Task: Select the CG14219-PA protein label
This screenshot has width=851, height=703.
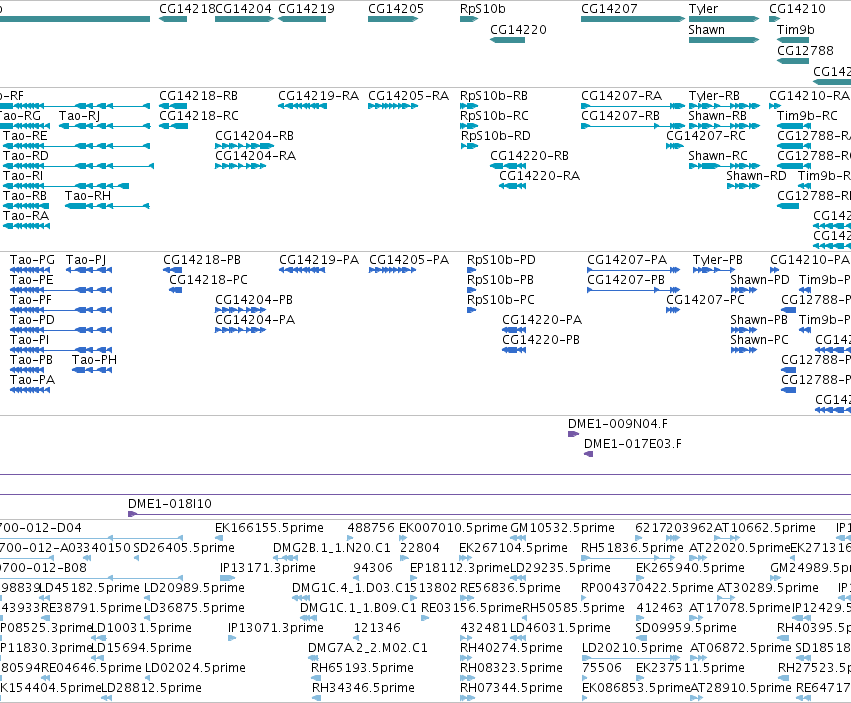Action: tap(319, 260)
